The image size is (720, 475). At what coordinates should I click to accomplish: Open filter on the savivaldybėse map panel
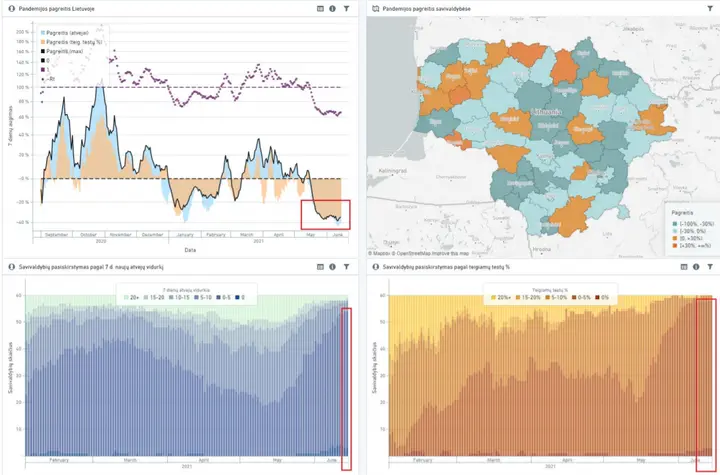(x=710, y=9)
